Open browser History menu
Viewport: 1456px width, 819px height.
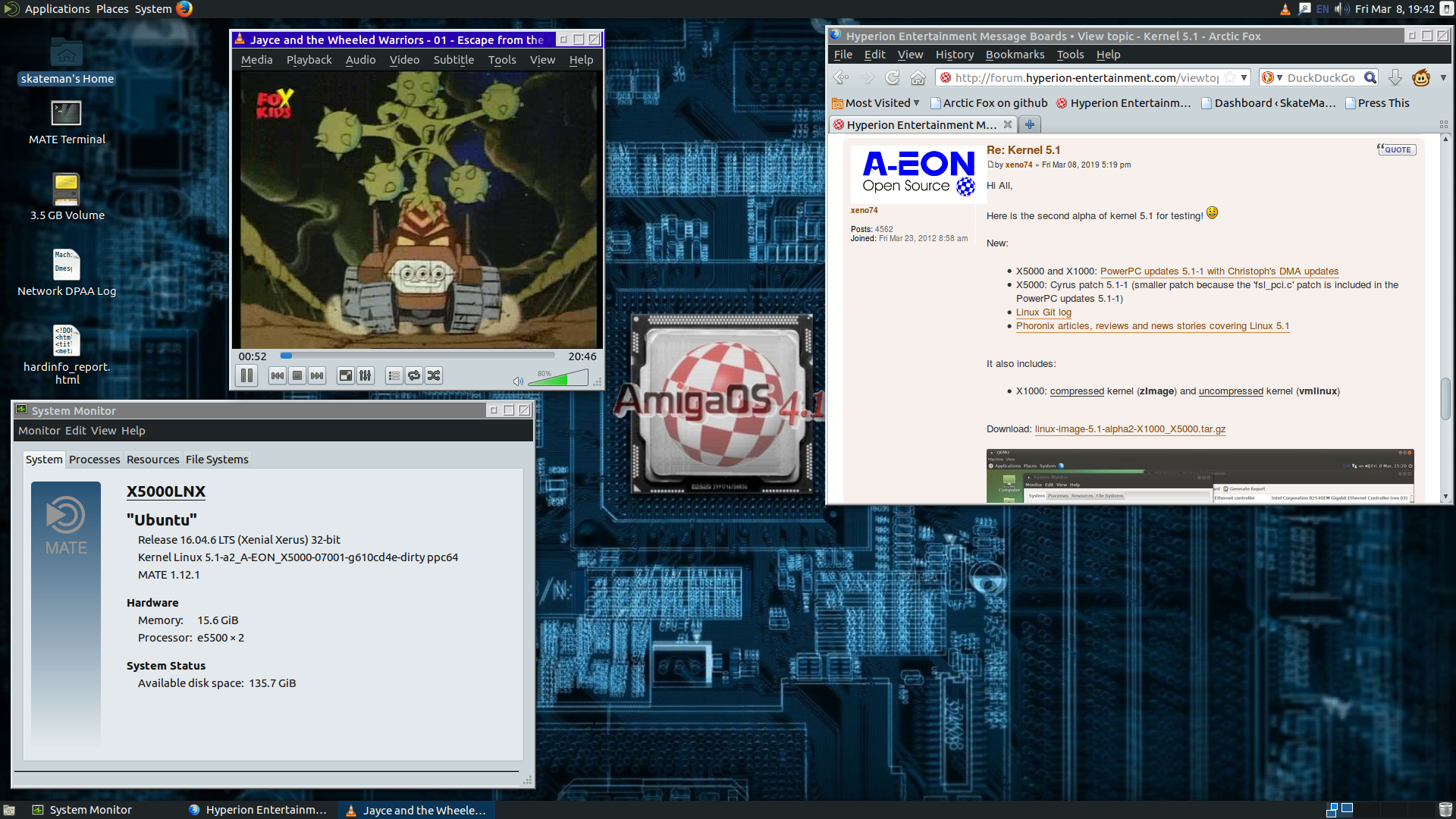tap(954, 55)
